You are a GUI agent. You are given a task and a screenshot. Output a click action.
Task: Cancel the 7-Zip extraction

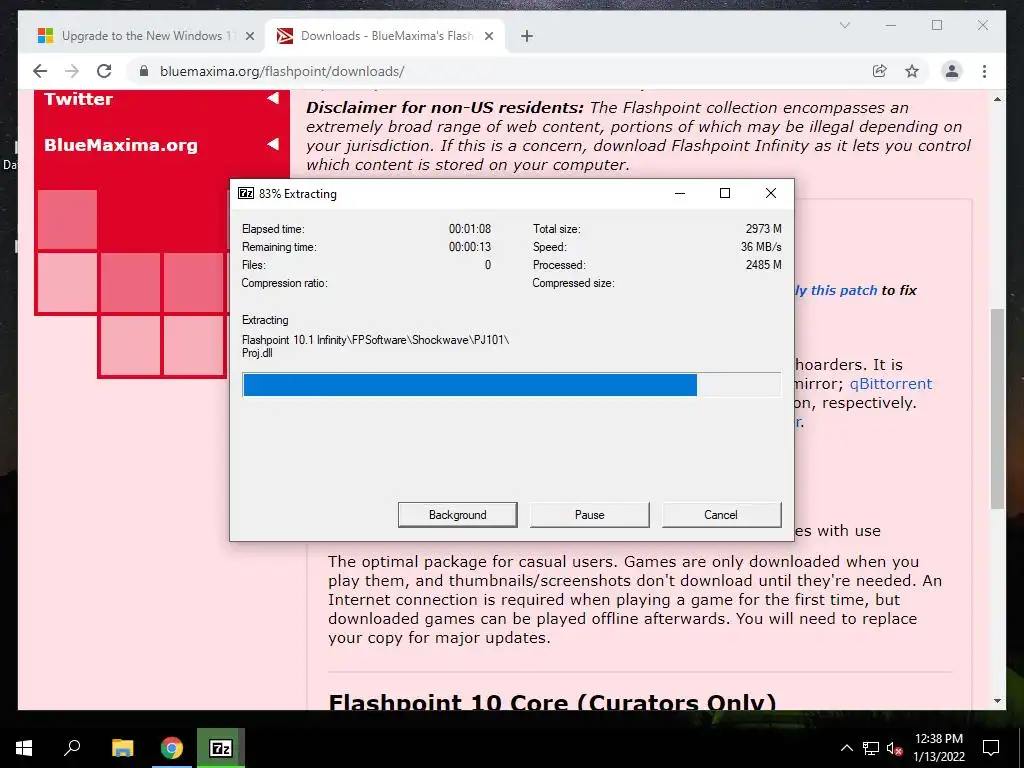coord(721,515)
